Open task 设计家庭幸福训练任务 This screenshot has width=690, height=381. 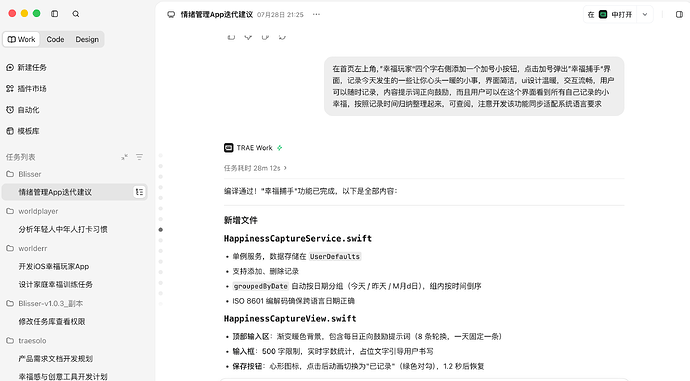(x=55, y=284)
